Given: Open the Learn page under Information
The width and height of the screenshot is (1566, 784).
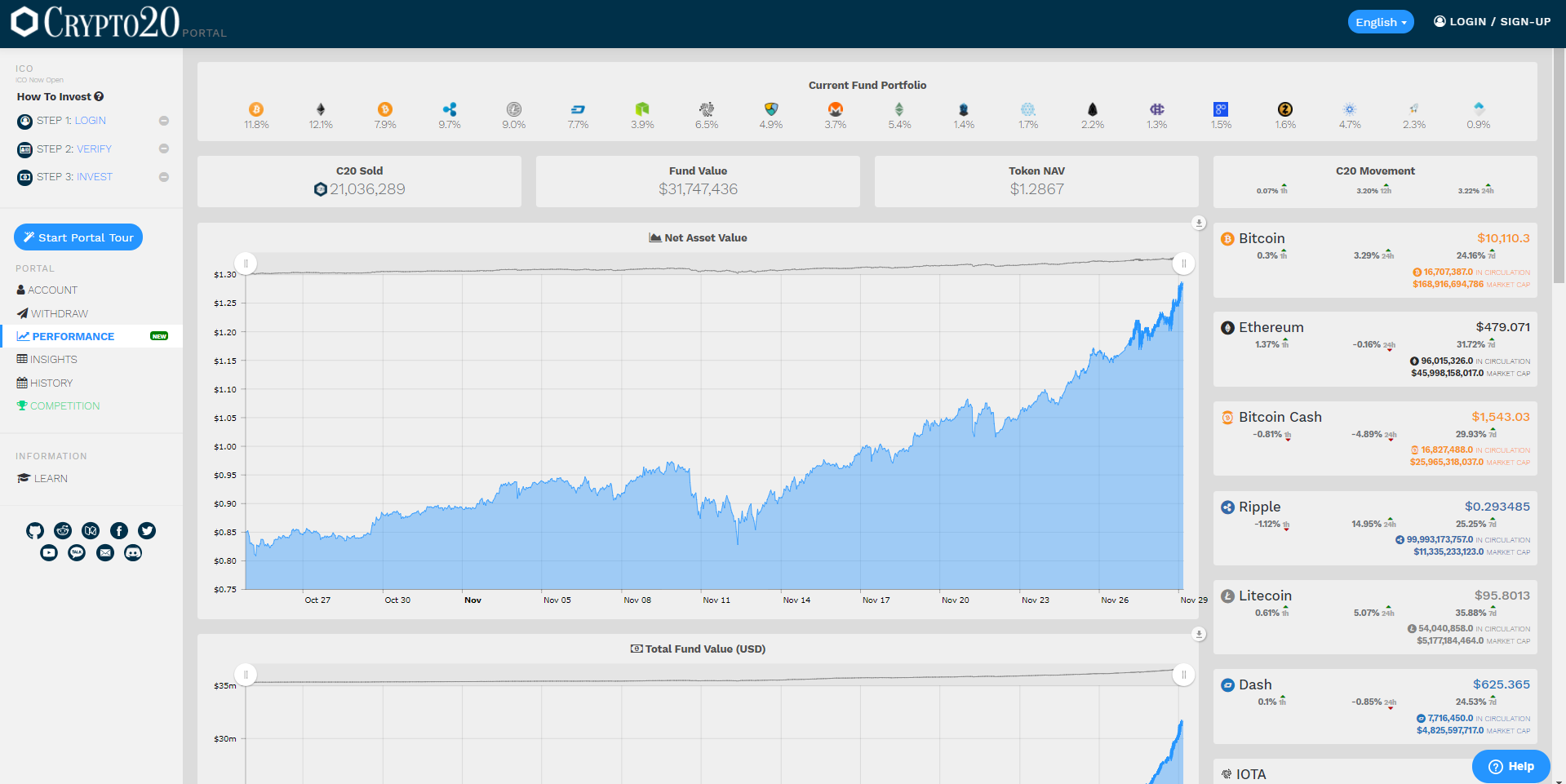Looking at the screenshot, I should (x=42, y=479).
